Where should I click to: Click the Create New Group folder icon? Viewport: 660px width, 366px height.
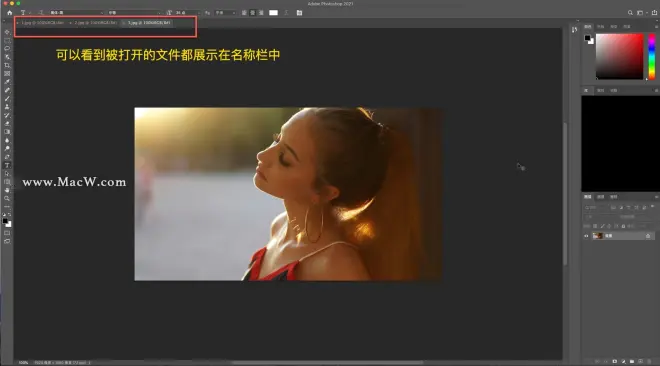632,361
